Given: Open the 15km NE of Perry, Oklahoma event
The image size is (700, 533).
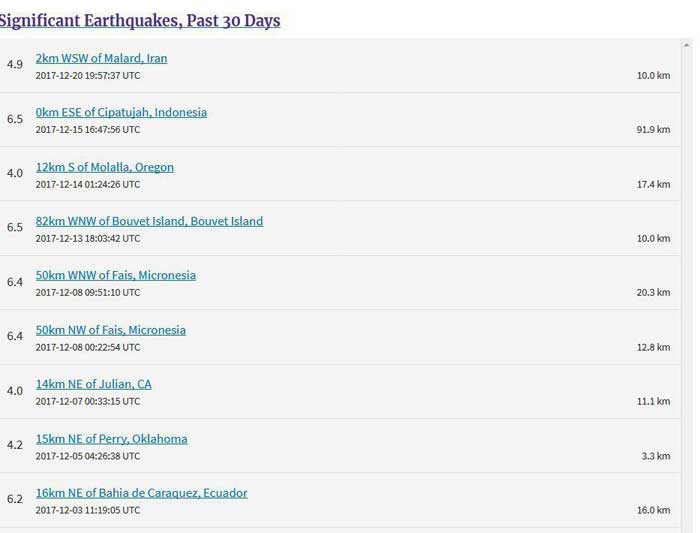Looking at the screenshot, I should 111,439.
